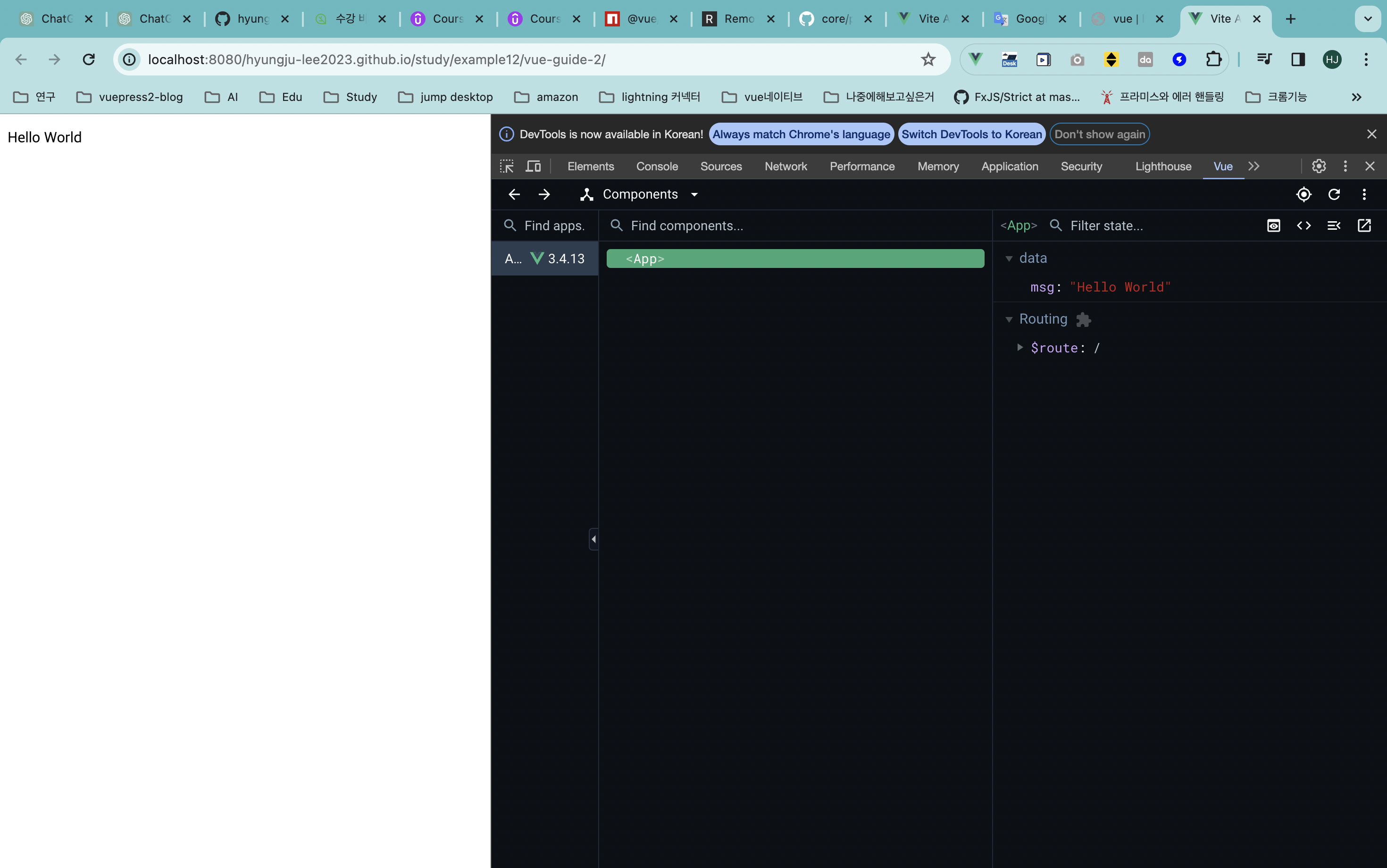Show hidden bookmarks chevron
The height and width of the screenshot is (868, 1387).
click(1357, 97)
